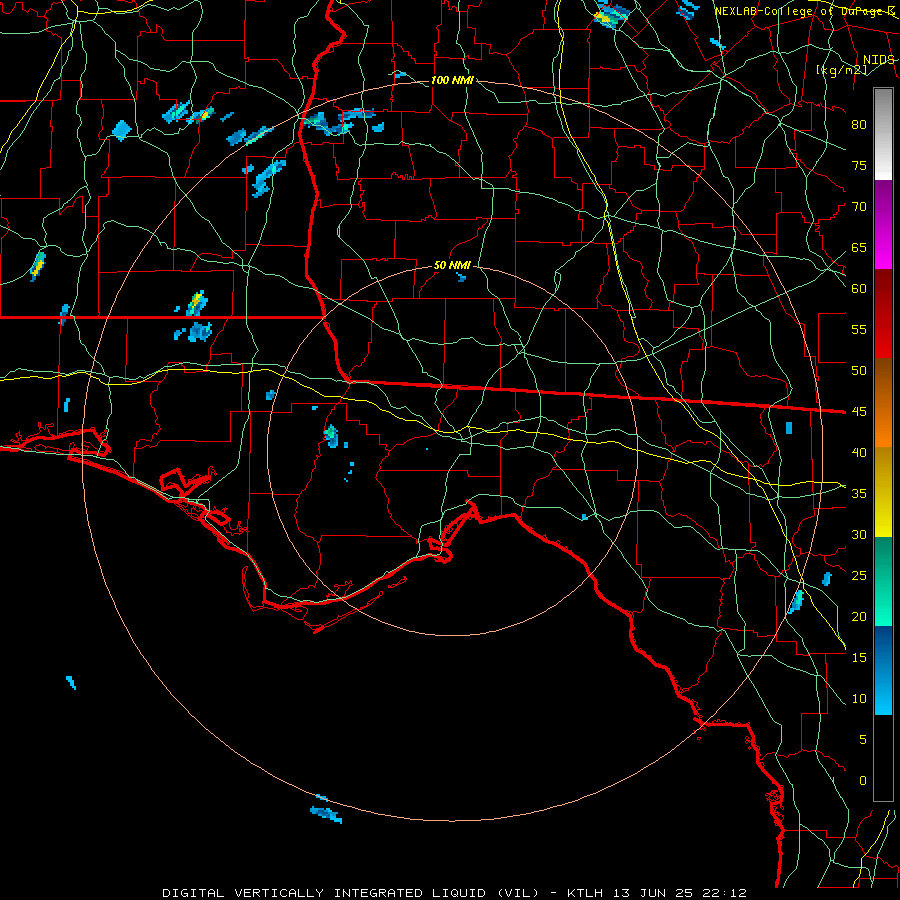Pick the dark red segment of the color bar
900x900 pixels.
pyautogui.click(x=883, y=314)
